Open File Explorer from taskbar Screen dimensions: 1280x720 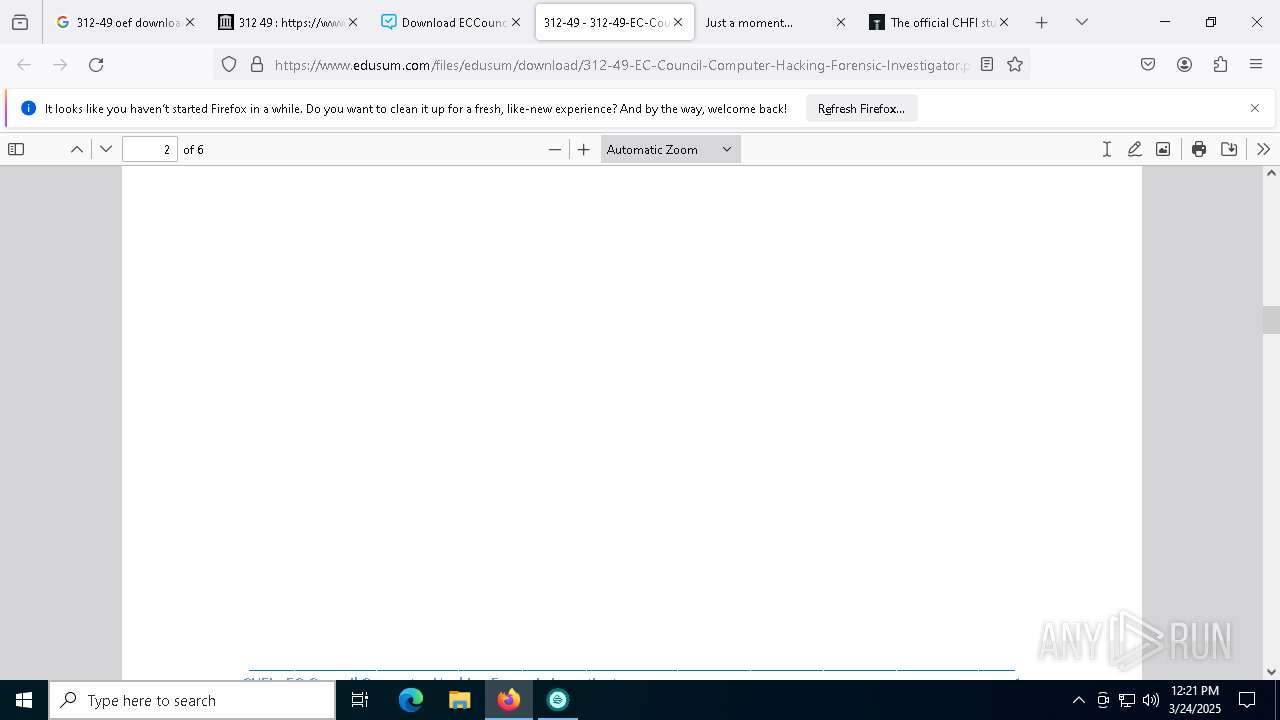(460, 700)
